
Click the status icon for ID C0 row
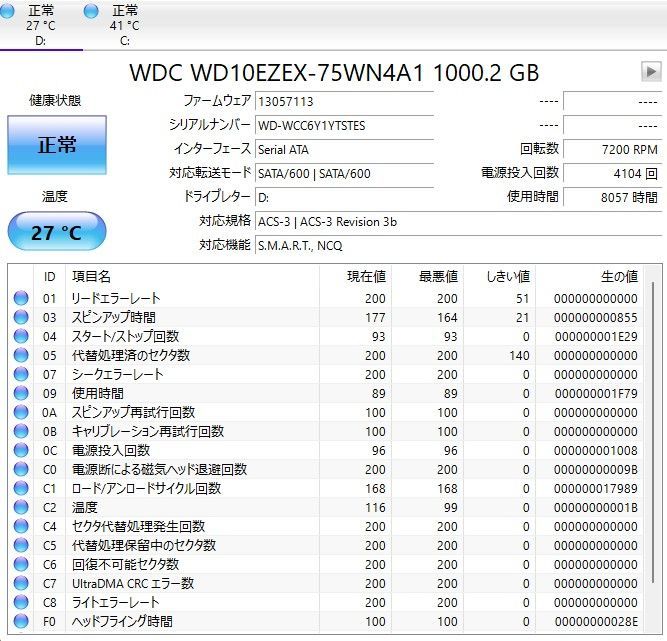tap(21, 469)
